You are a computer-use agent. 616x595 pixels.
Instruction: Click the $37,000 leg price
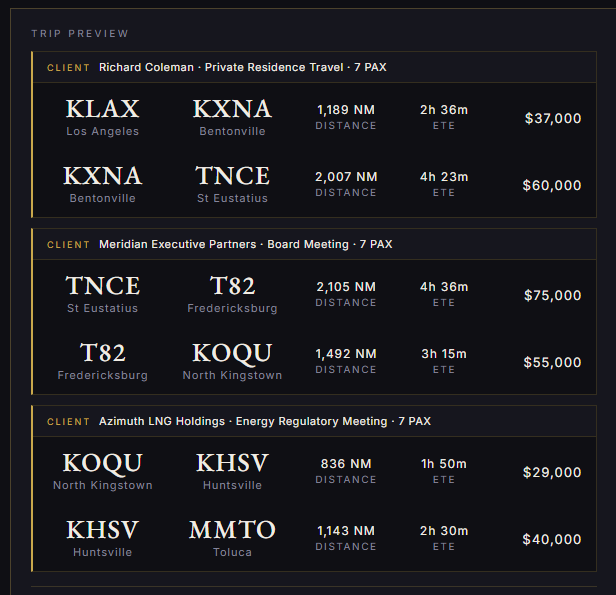pyautogui.click(x=553, y=118)
